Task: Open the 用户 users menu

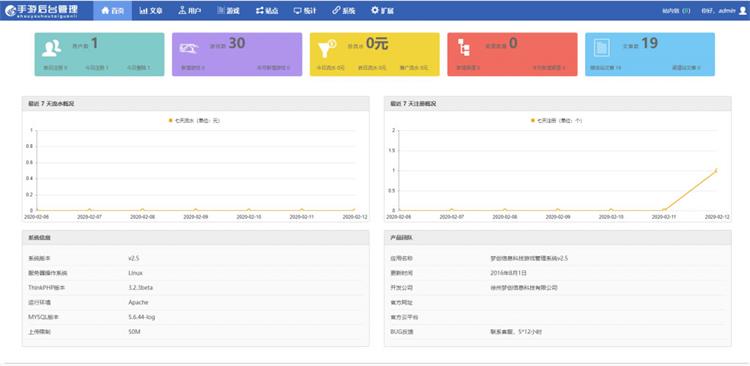Action: point(189,11)
